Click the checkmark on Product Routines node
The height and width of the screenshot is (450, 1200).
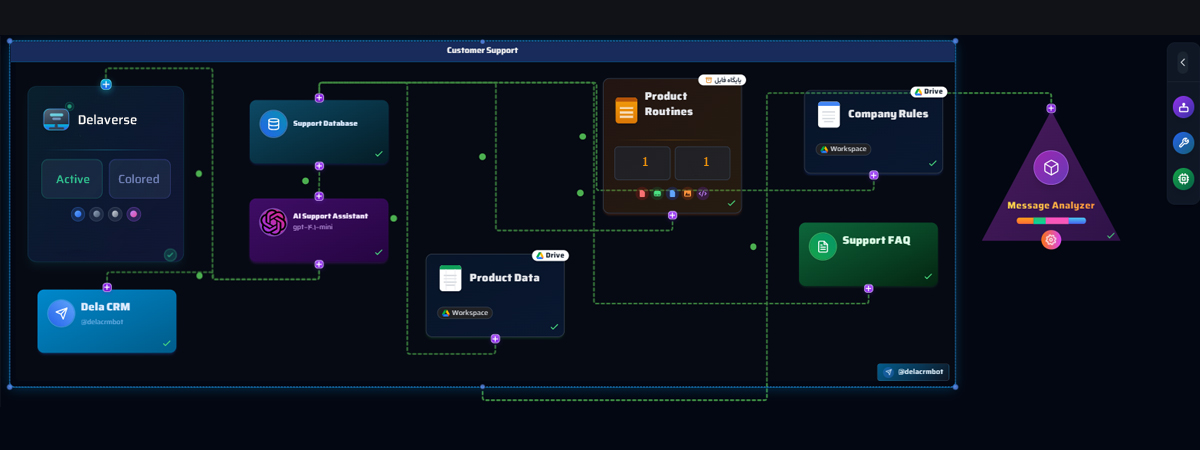point(731,203)
